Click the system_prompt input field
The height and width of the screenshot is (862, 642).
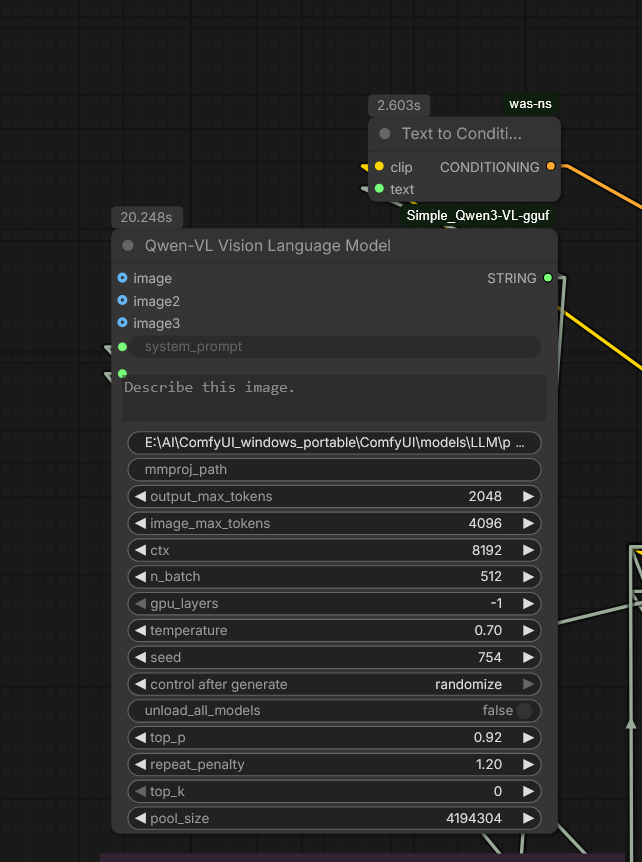coord(334,347)
